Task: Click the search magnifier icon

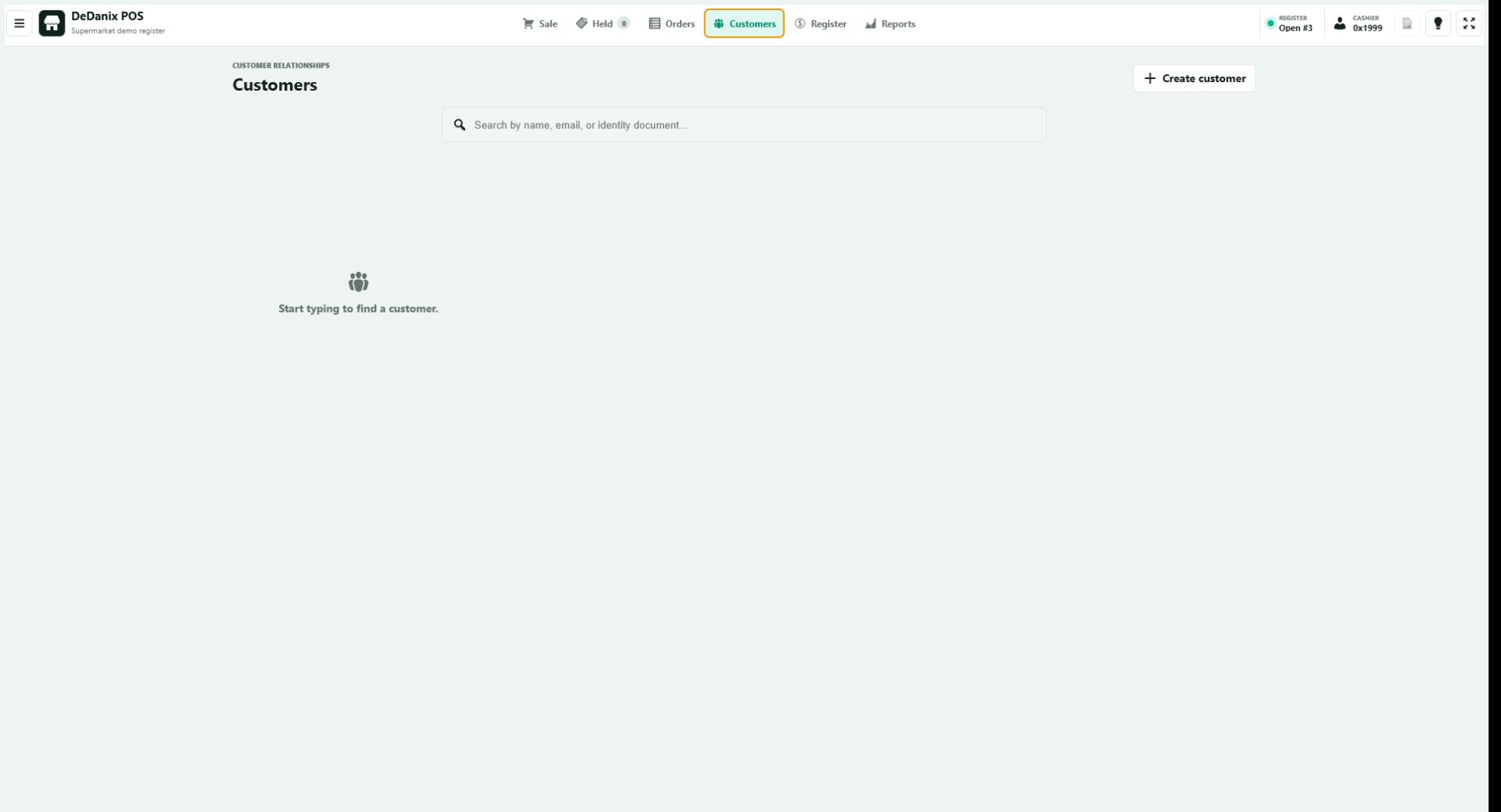Action: (x=460, y=125)
